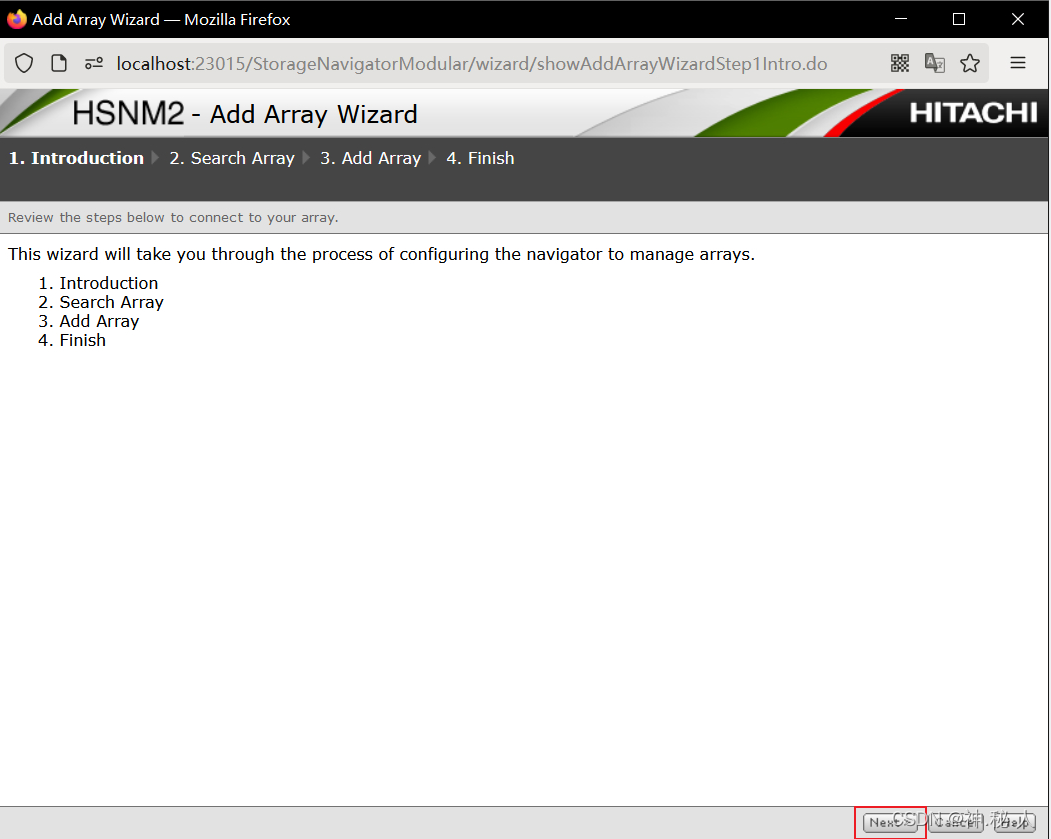The image size is (1051, 839).
Task: Click '3. Add Array' in the steps list
Action: click(x=89, y=321)
